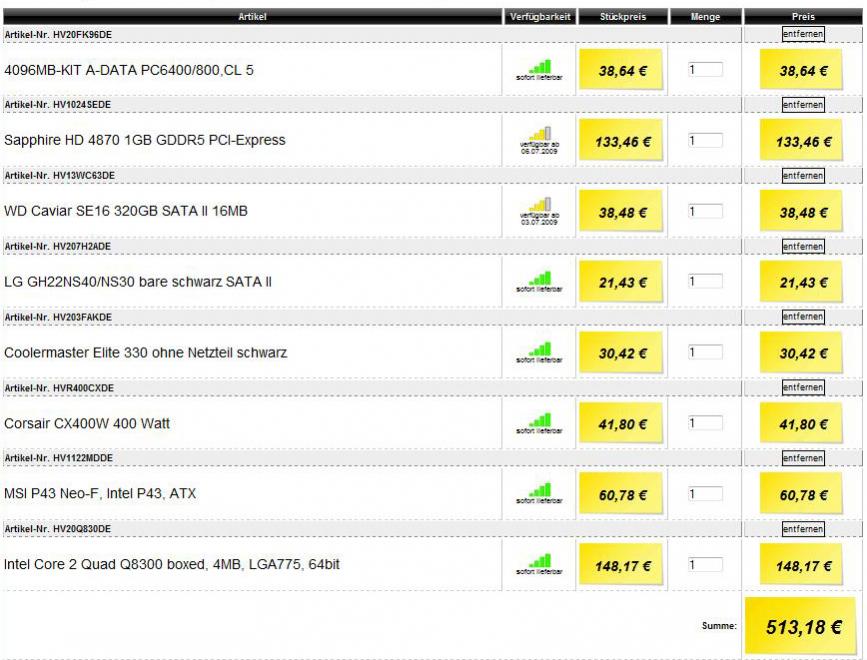Click quantity field for Intel Core 2 Quad
Image resolution: width=867 pixels, height=660 pixels.
(x=705, y=564)
